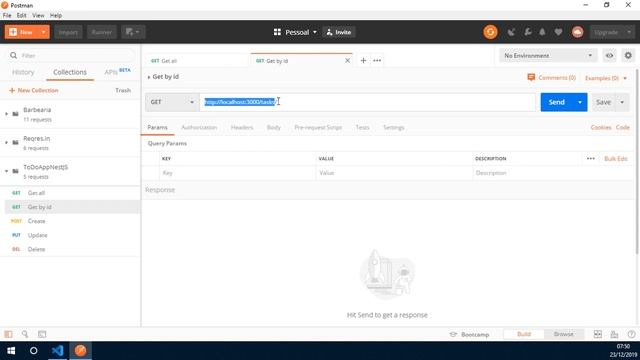
Task: Open the GET method dropdown
Action: point(172,102)
